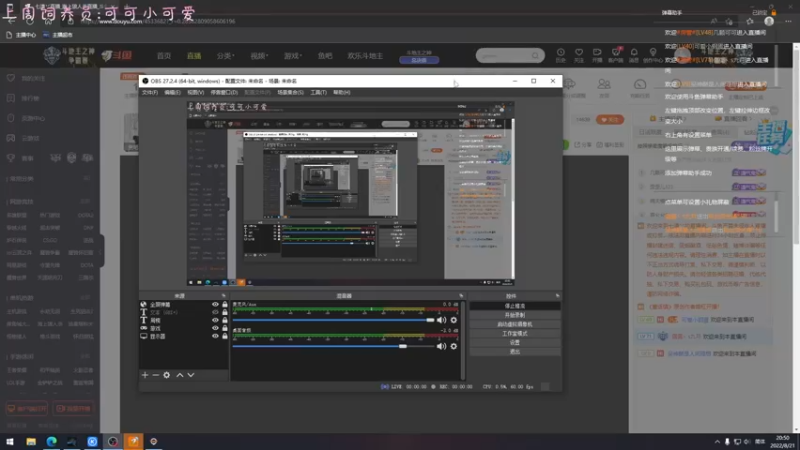
Task: Open Microsoft Edge from taskbar
Action: pos(52,441)
